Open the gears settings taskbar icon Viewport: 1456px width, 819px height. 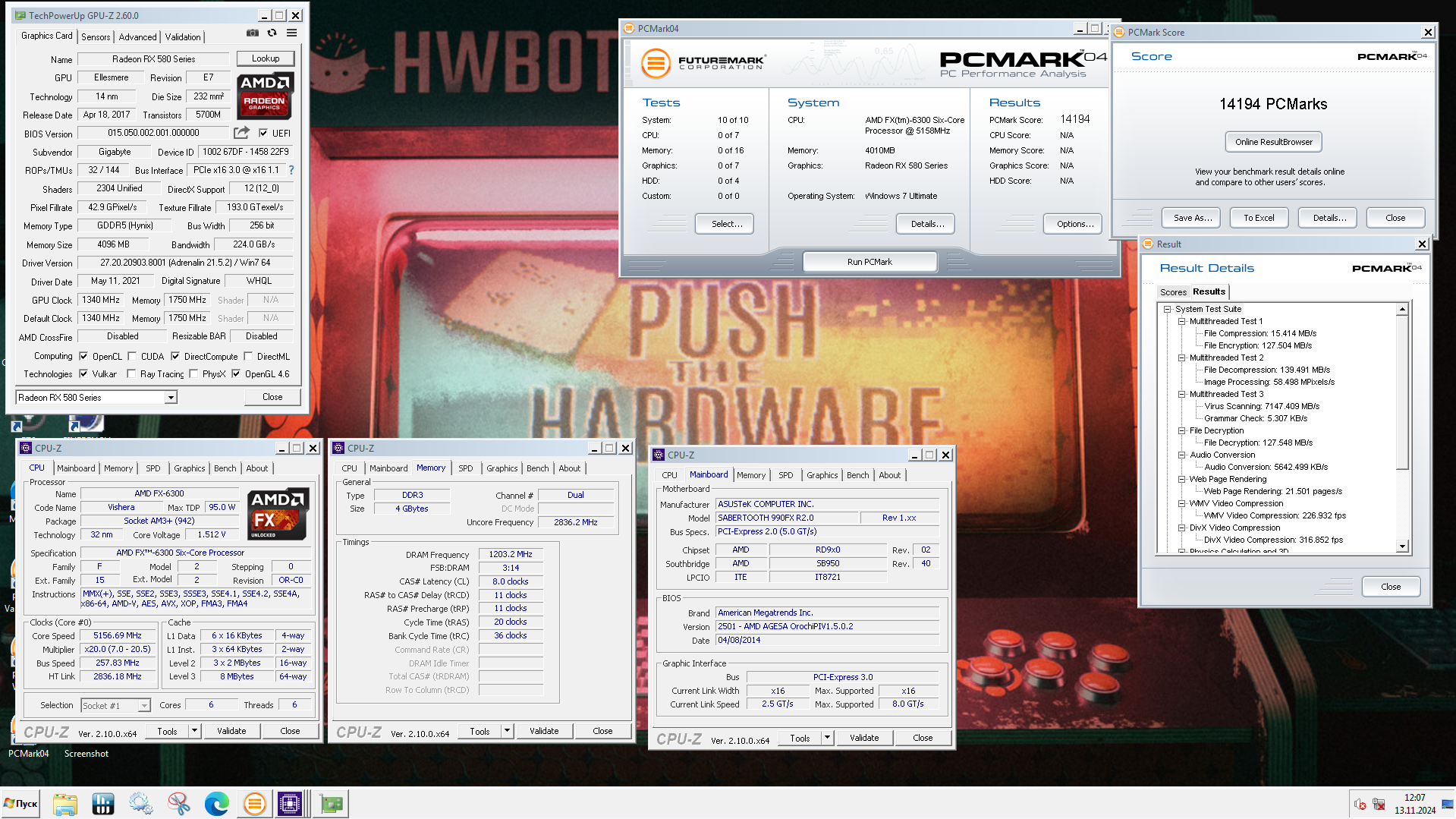tap(141, 804)
